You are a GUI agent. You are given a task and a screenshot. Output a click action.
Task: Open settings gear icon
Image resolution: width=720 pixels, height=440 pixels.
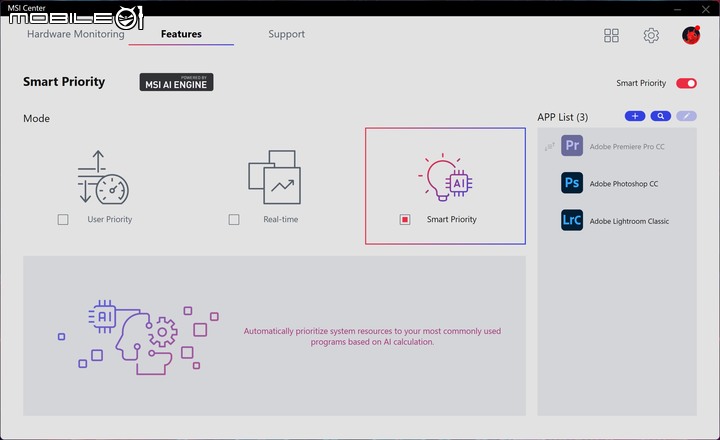(x=651, y=35)
